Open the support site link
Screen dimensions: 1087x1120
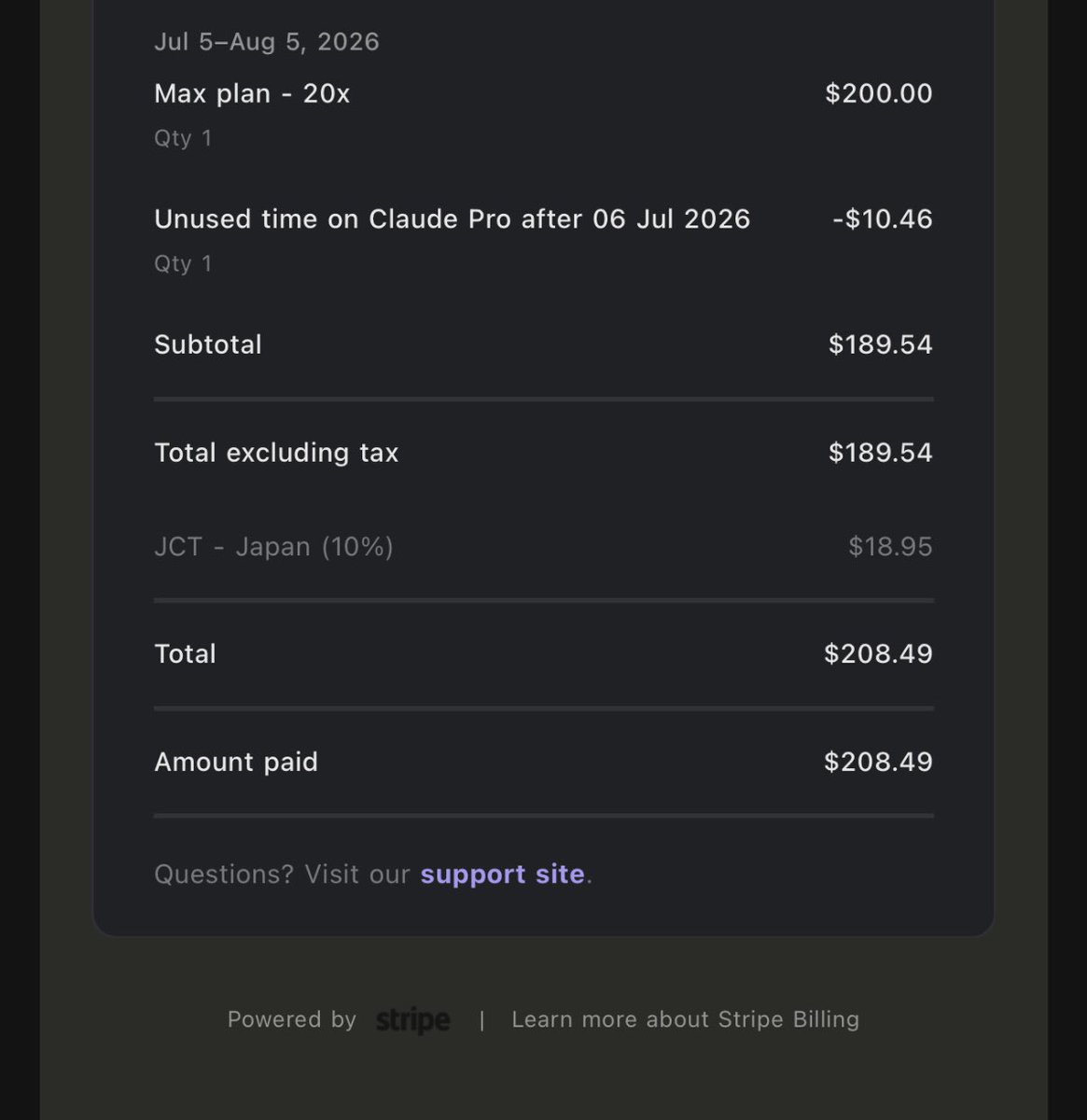click(502, 874)
